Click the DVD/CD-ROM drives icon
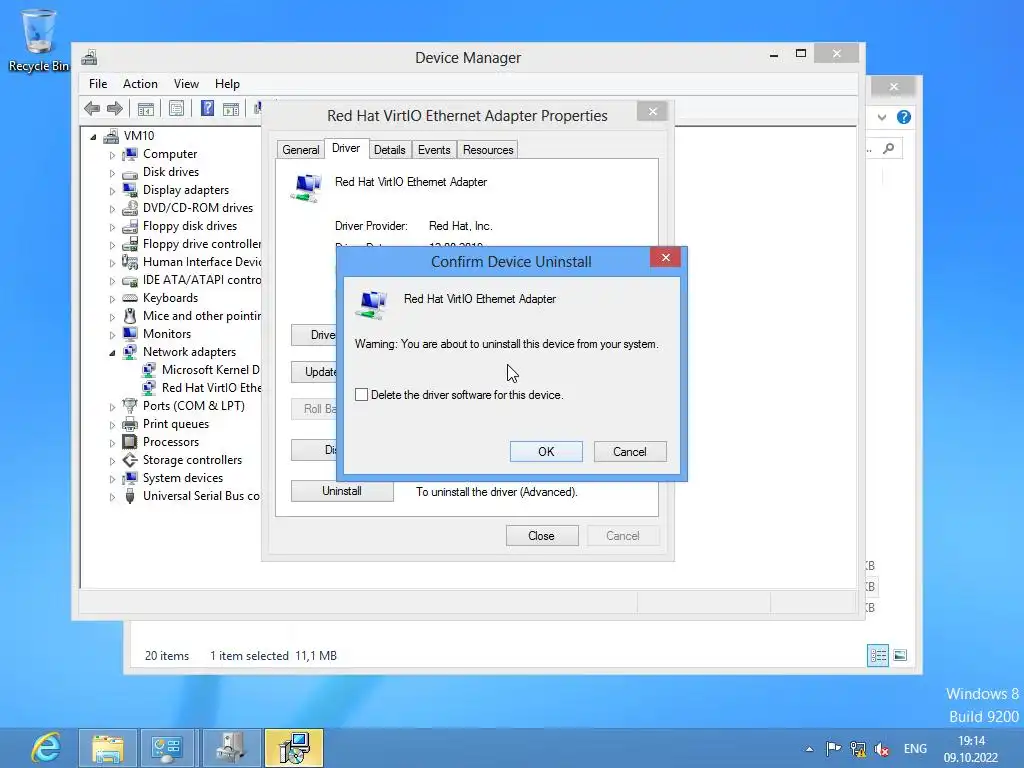The height and width of the screenshot is (768, 1024). pyautogui.click(x=130, y=208)
